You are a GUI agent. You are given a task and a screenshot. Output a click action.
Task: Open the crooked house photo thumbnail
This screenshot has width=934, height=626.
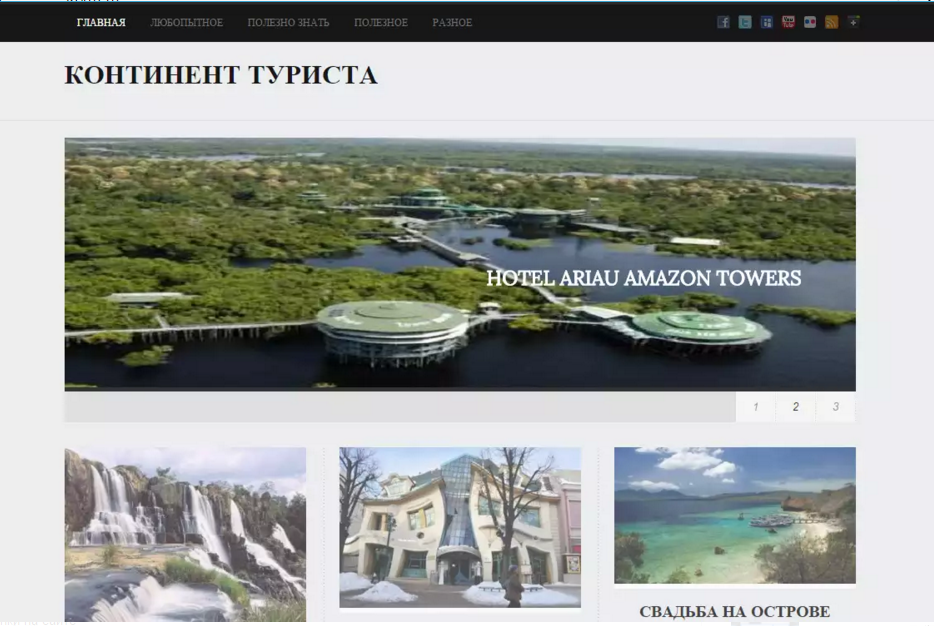tap(460, 527)
